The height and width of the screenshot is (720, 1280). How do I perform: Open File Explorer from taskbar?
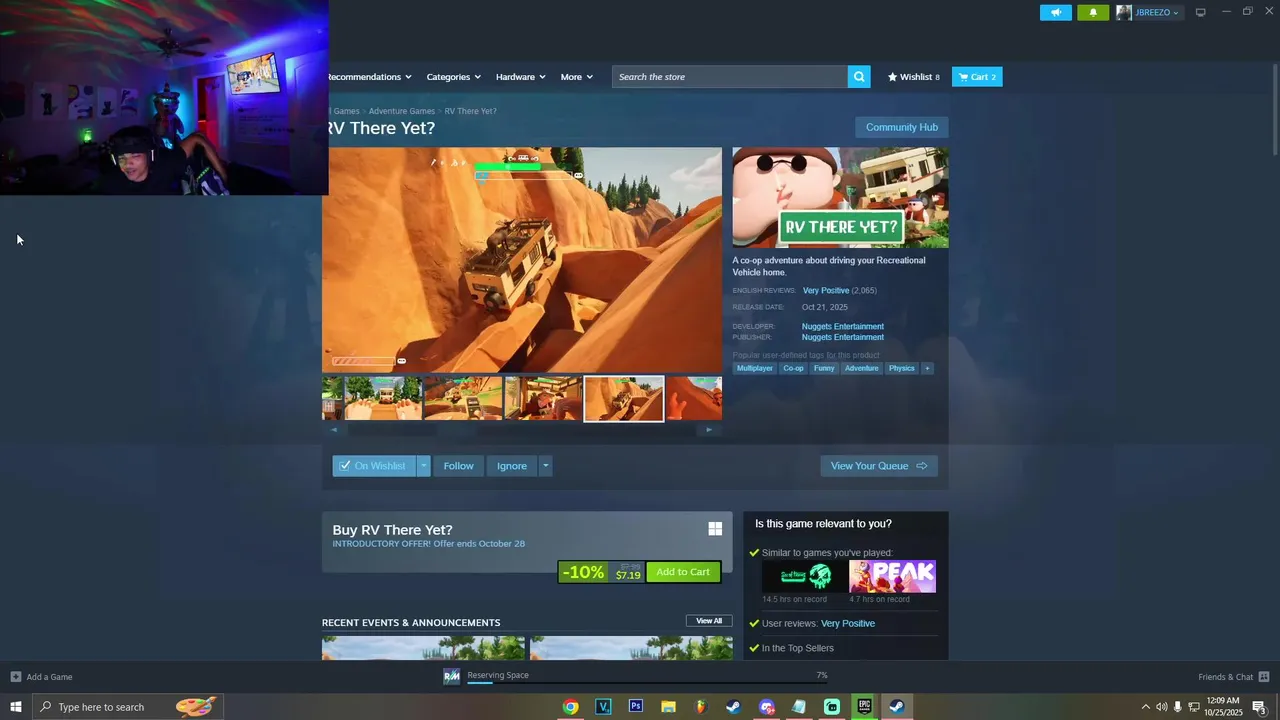click(668, 707)
